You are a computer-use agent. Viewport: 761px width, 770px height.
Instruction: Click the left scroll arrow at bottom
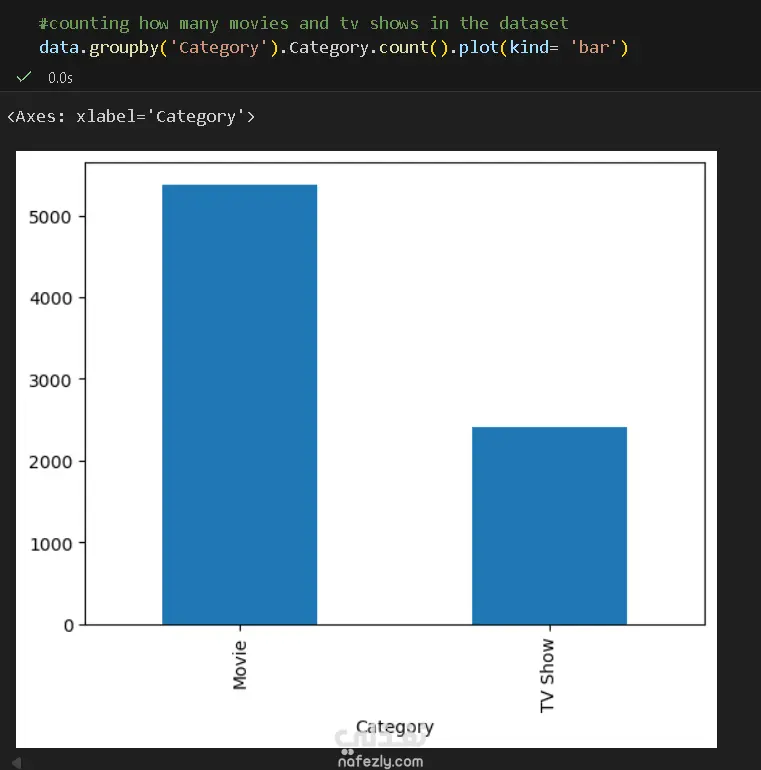pos(17,762)
